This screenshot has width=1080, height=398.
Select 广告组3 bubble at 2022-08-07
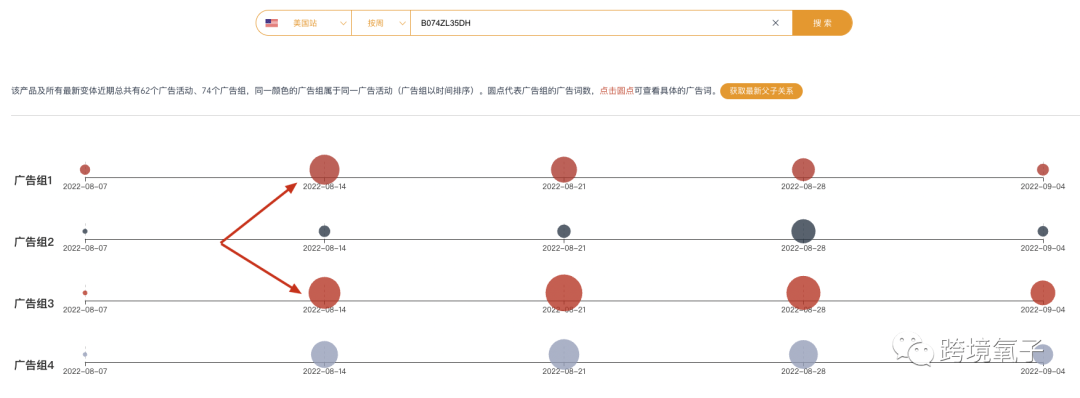(85, 293)
